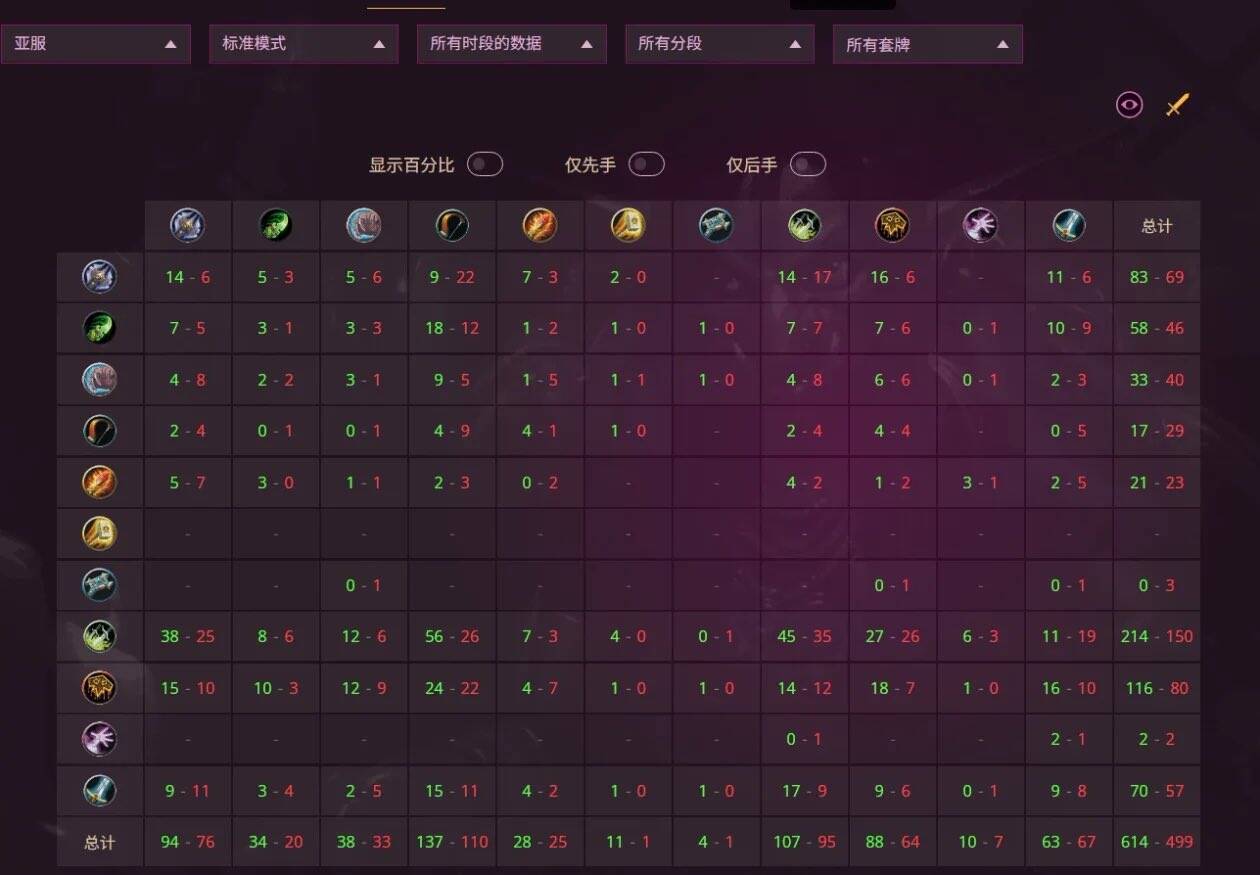Turn on the 仅先手 toggle
This screenshot has width=1260, height=875.
[646, 164]
